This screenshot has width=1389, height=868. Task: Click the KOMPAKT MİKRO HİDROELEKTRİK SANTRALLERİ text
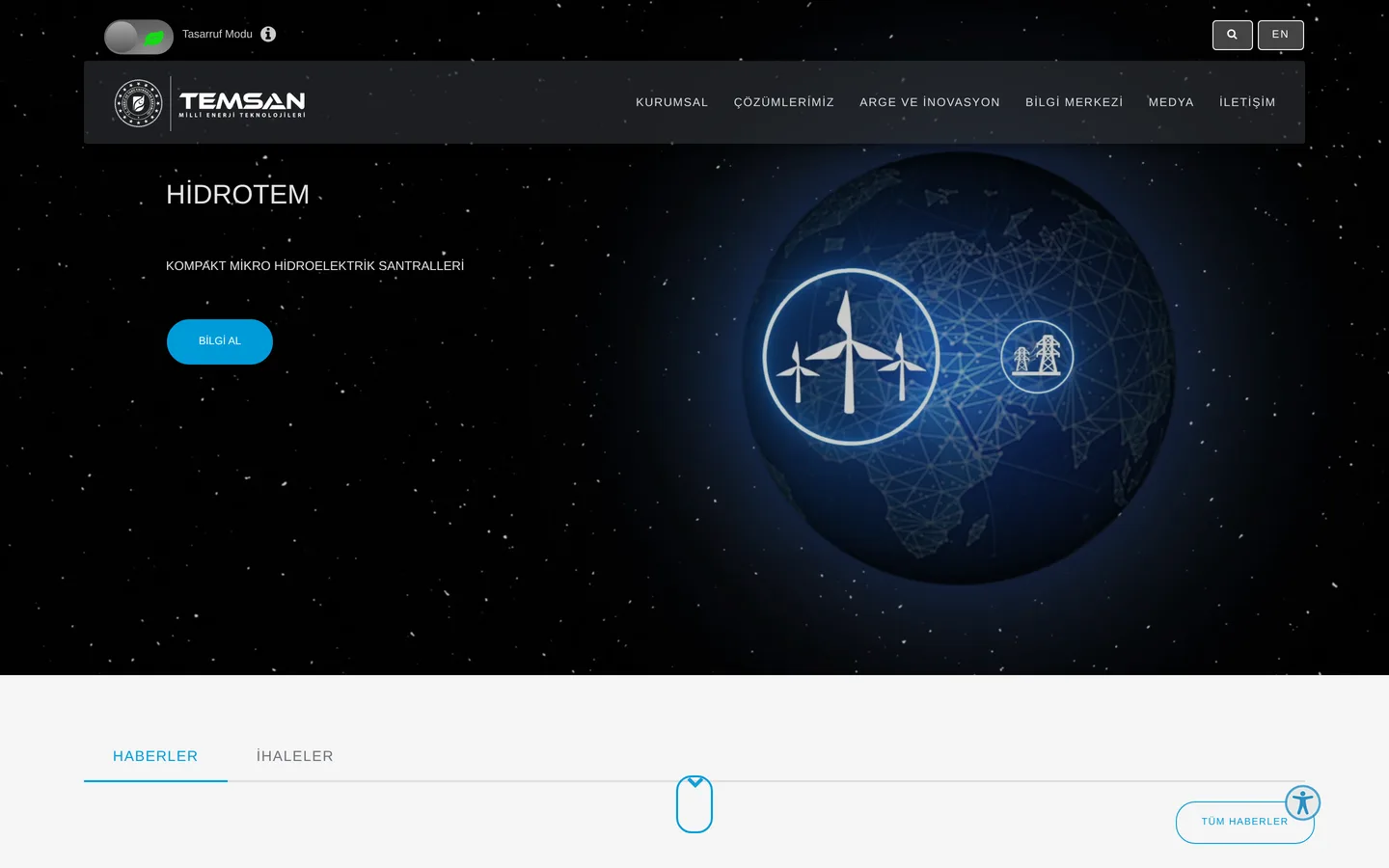[314, 266]
